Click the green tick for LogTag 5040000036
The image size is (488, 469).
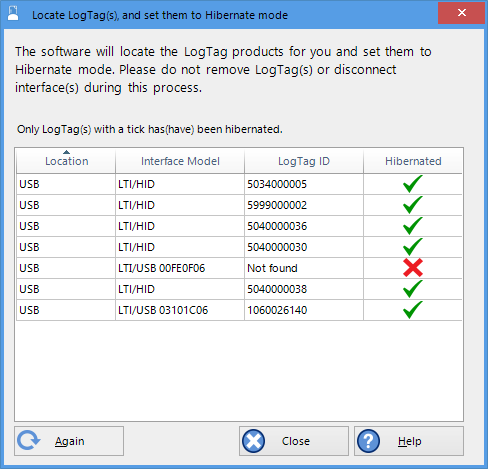(413, 226)
